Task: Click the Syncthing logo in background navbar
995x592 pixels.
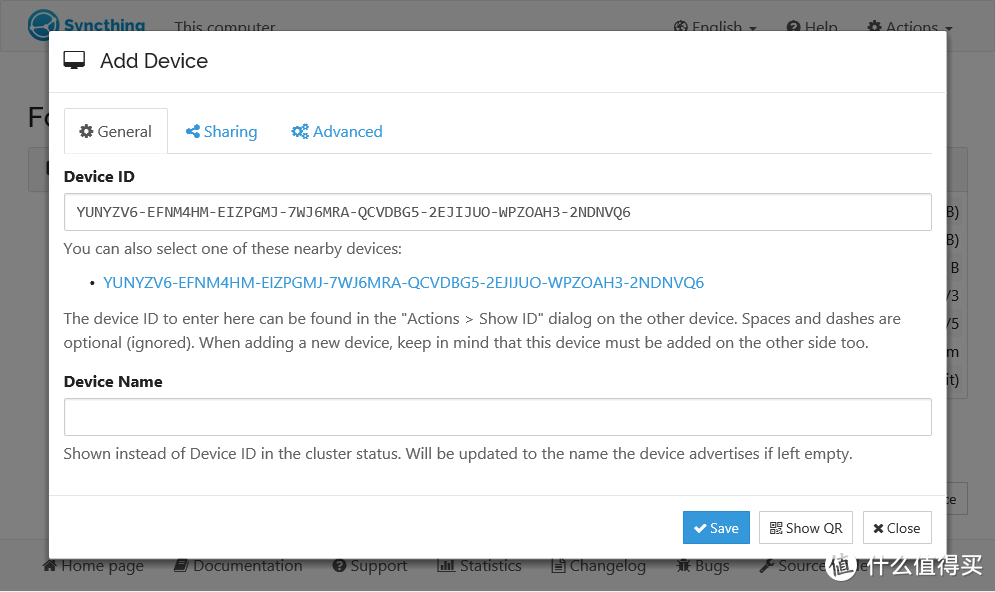Action: point(86,25)
